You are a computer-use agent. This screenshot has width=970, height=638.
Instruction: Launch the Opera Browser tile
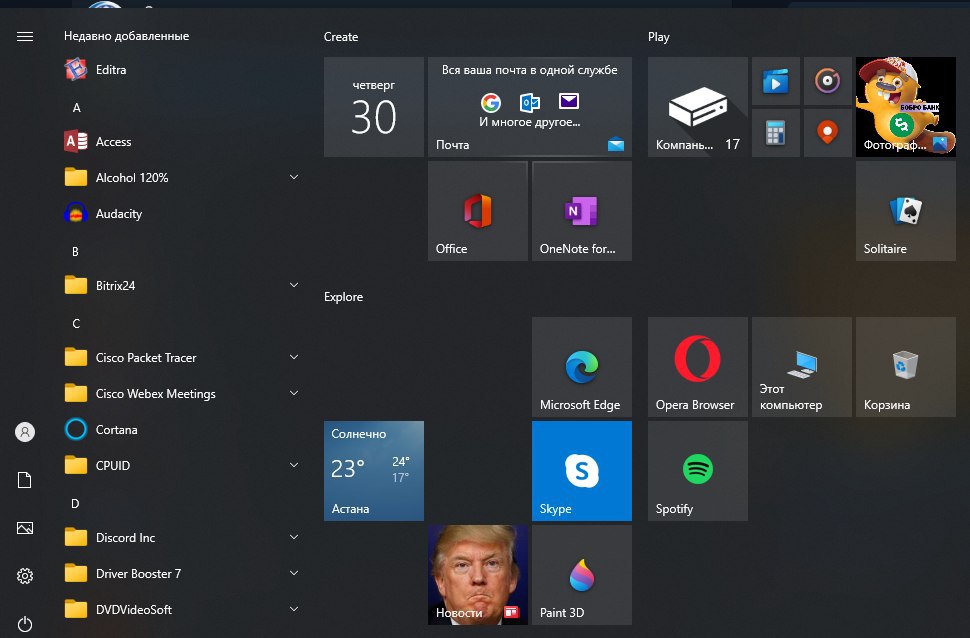[x=698, y=367]
